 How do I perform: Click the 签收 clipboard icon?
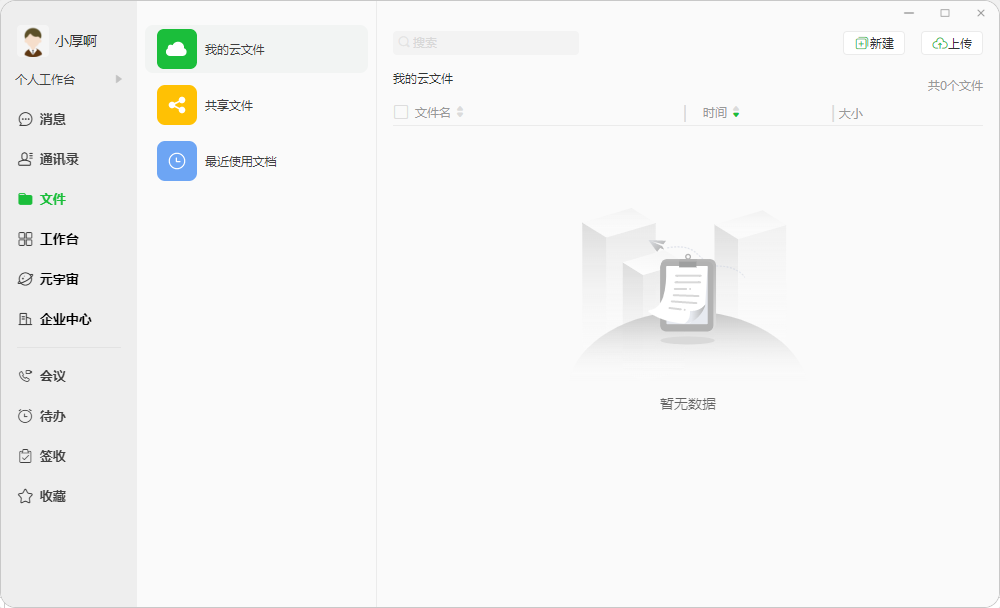click(x=25, y=456)
